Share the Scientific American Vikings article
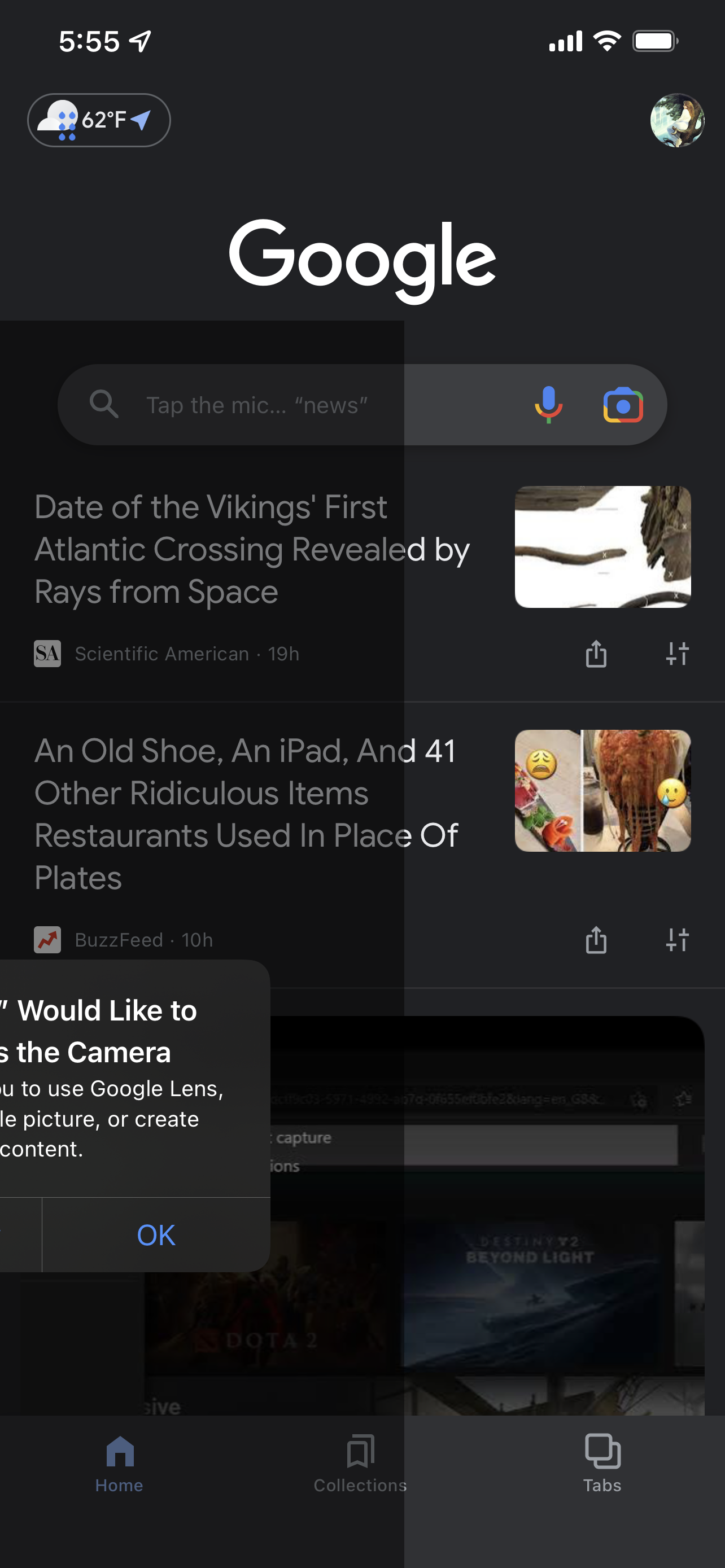 (x=596, y=654)
